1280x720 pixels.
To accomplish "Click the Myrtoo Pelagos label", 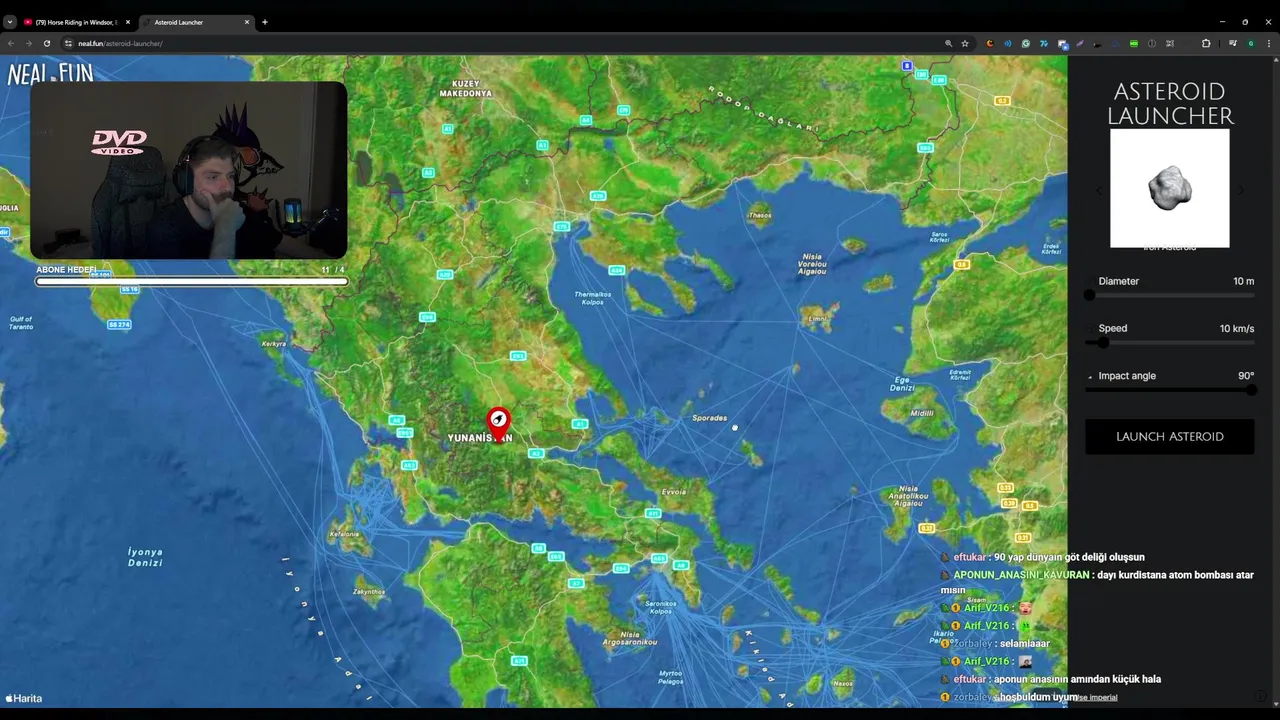I will click(x=671, y=677).
